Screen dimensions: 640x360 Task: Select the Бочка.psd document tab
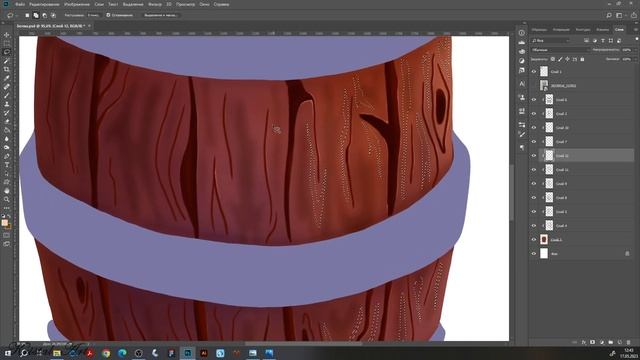pyautogui.click(x=50, y=26)
